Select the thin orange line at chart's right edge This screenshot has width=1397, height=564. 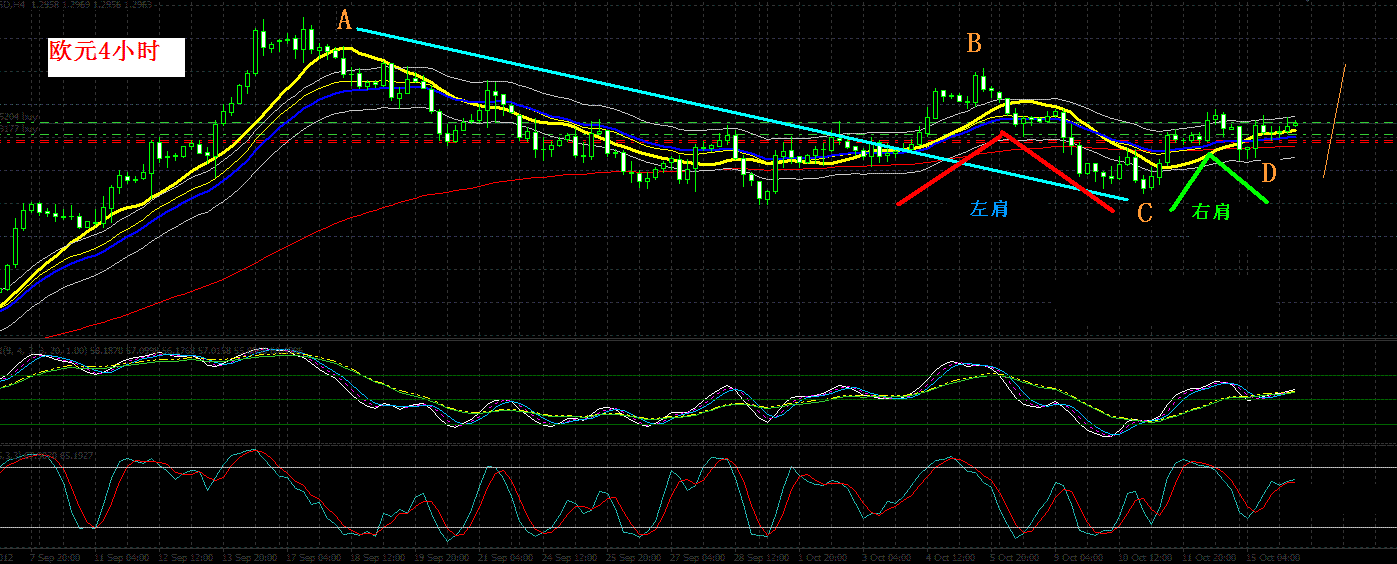(x=1335, y=121)
